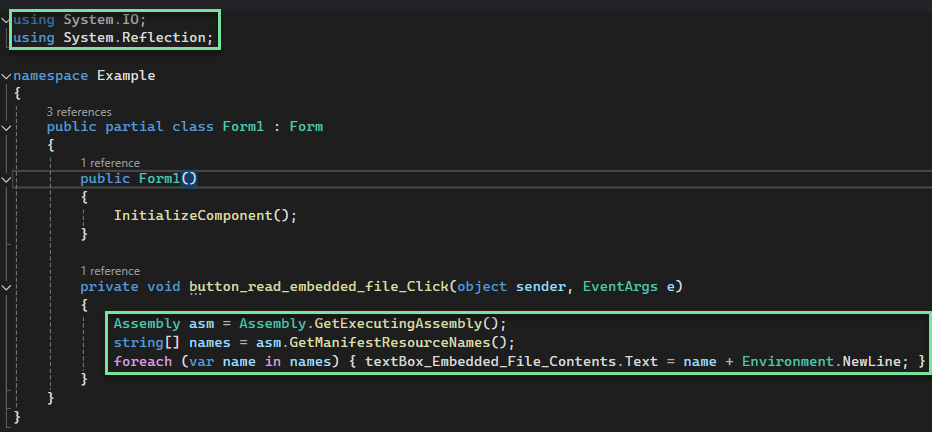Collapse the Form1 constructor block
The height and width of the screenshot is (432, 932).
(x=6, y=179)
